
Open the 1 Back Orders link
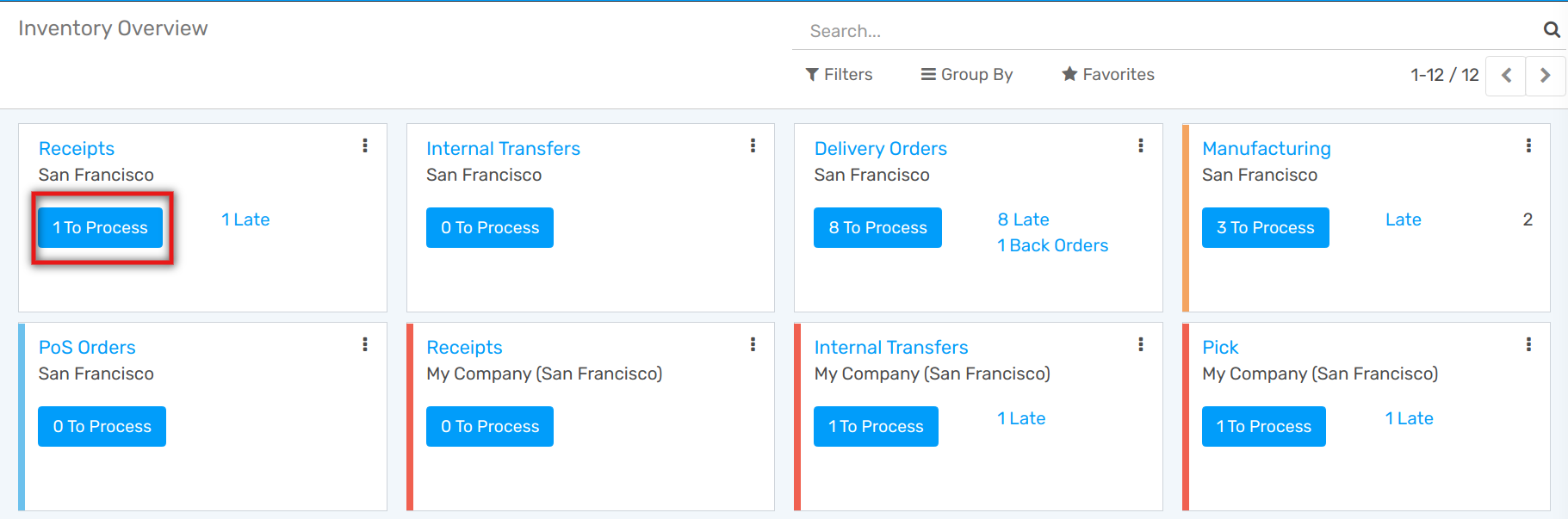click(x=1052, y=246)
